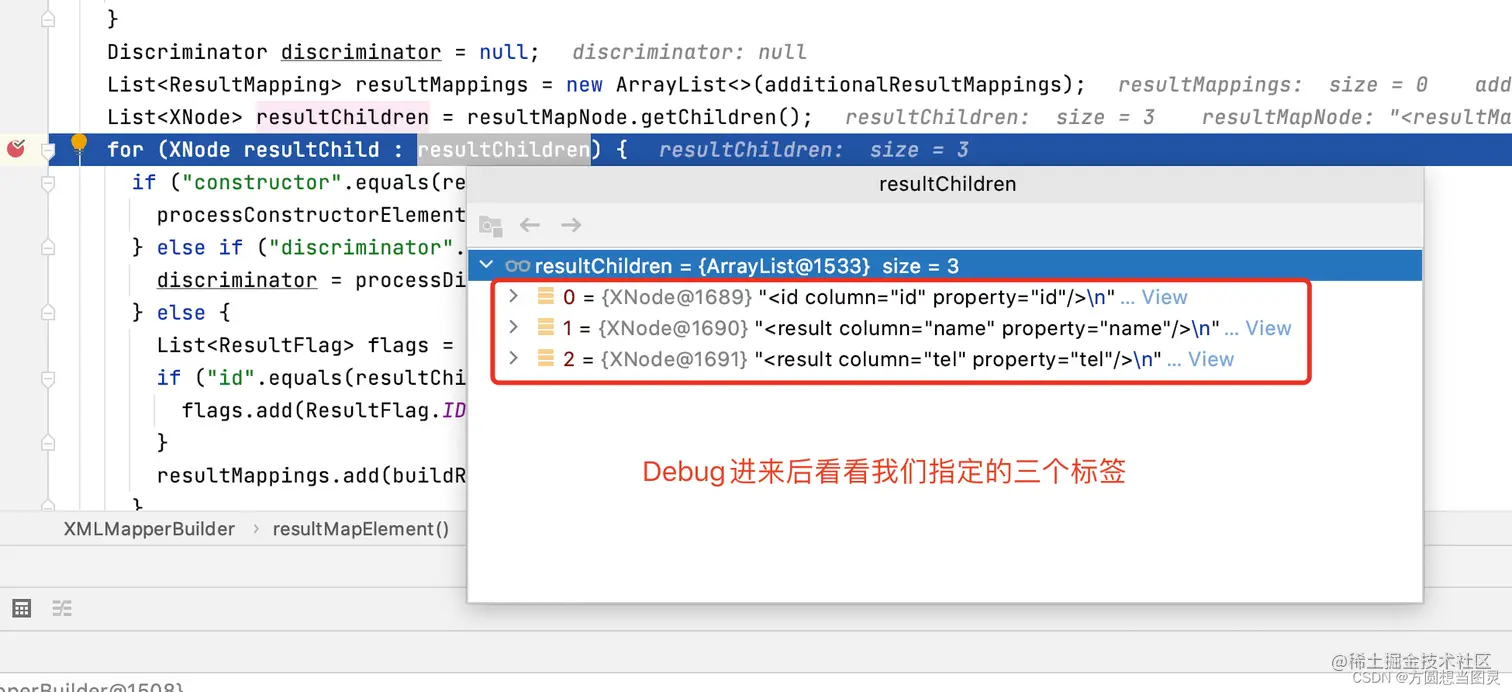Click flags variable in List<ResultFlag> line
The image size is (1512, 692).
point(398,345)
